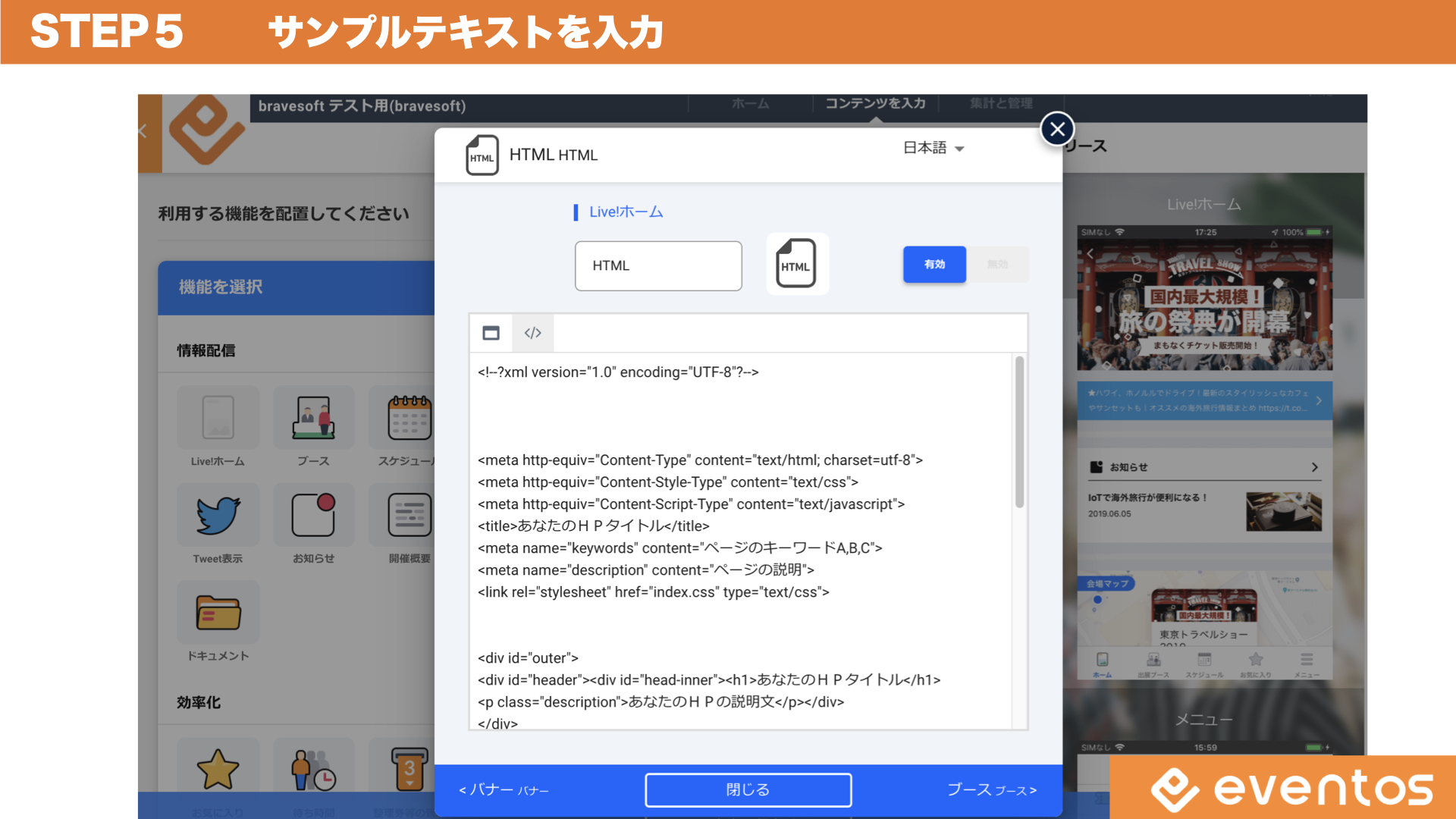
Task: Enable the HTML feature with 有効
Action: click(934, 264)
